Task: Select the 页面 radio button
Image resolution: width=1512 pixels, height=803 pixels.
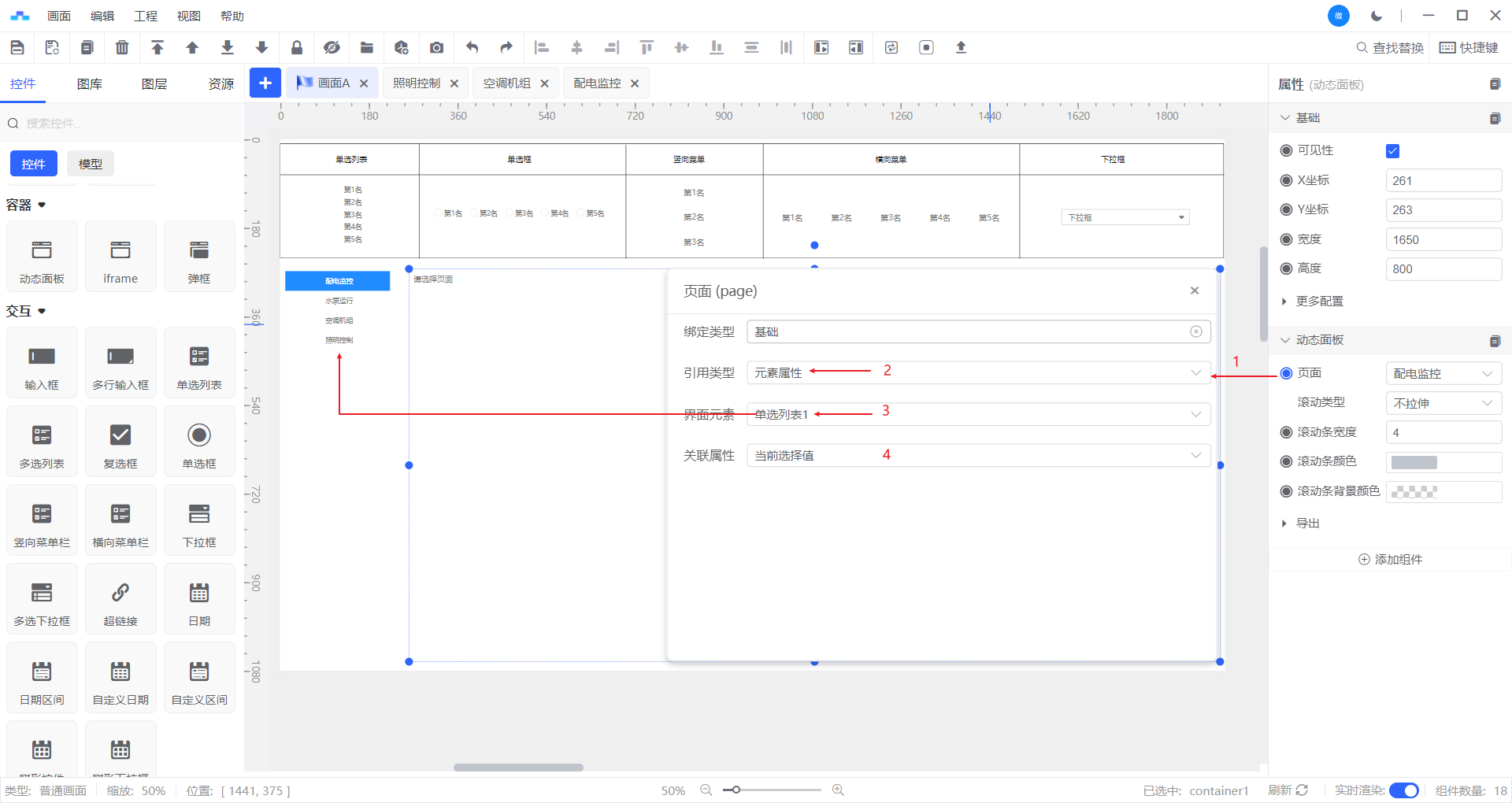Action: (x=1286, y=373)
